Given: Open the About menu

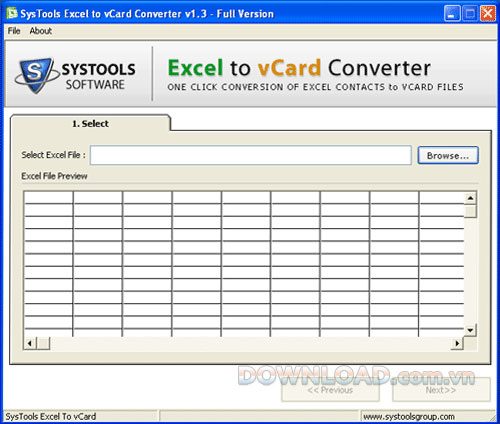Looking at the screenshot, I should pyautogui.click(x=41, y=31).
